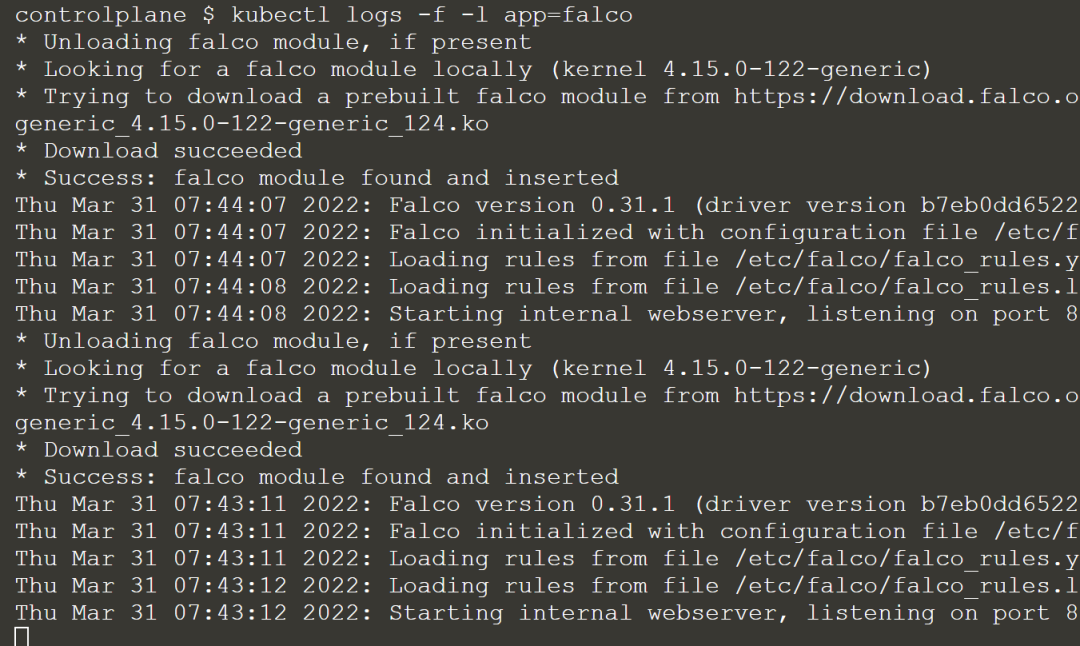1080x646 pixels.
Task: Click the -f flag in the command
Action: (432, 15)
